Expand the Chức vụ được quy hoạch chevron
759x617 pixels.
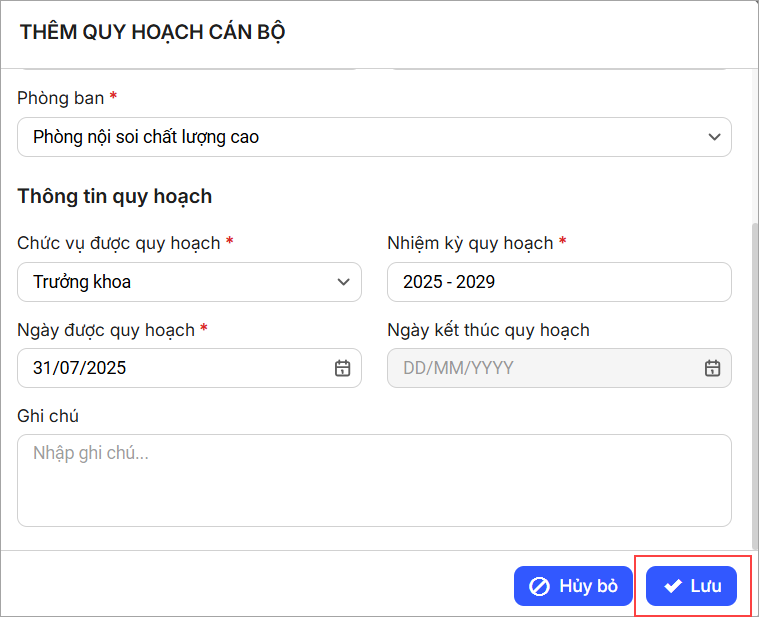point(344,282)
